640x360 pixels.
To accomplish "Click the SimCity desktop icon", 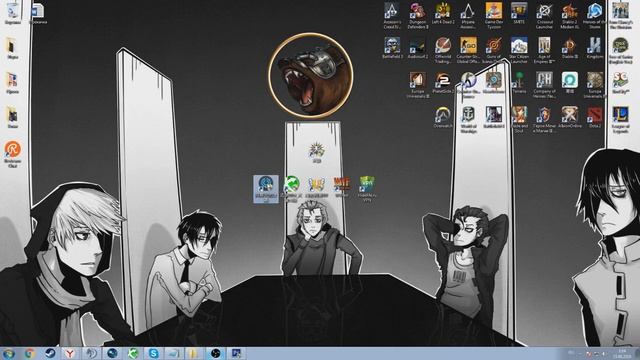I will (x=620, y=83).
